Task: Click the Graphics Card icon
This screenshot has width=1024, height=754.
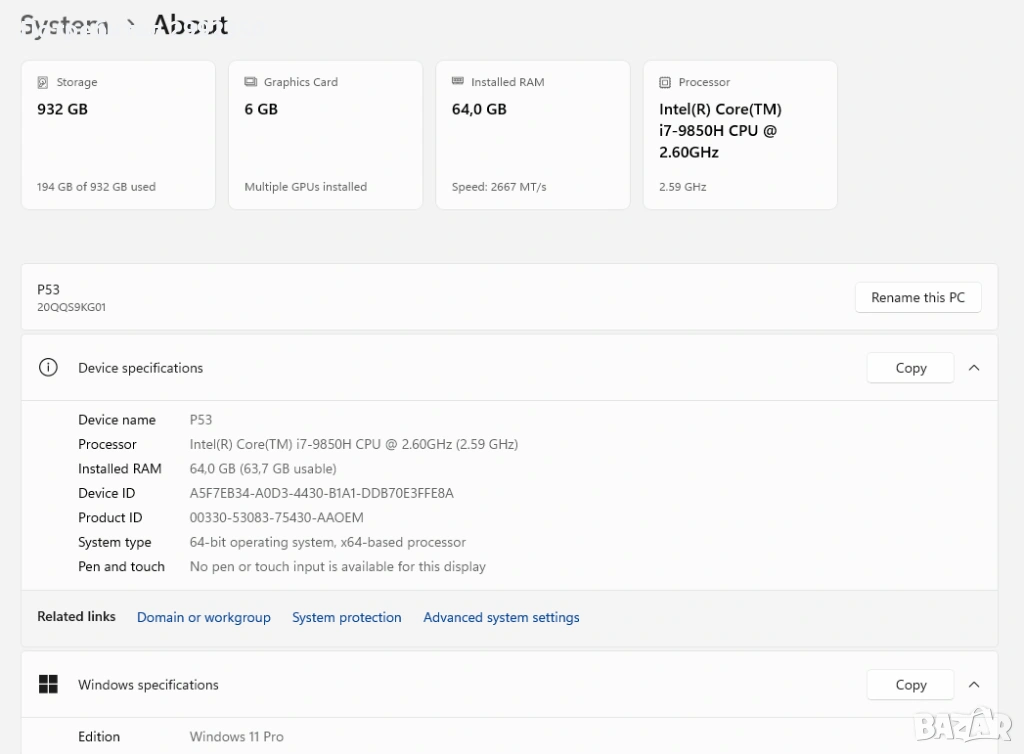Action: coord(250,82)
